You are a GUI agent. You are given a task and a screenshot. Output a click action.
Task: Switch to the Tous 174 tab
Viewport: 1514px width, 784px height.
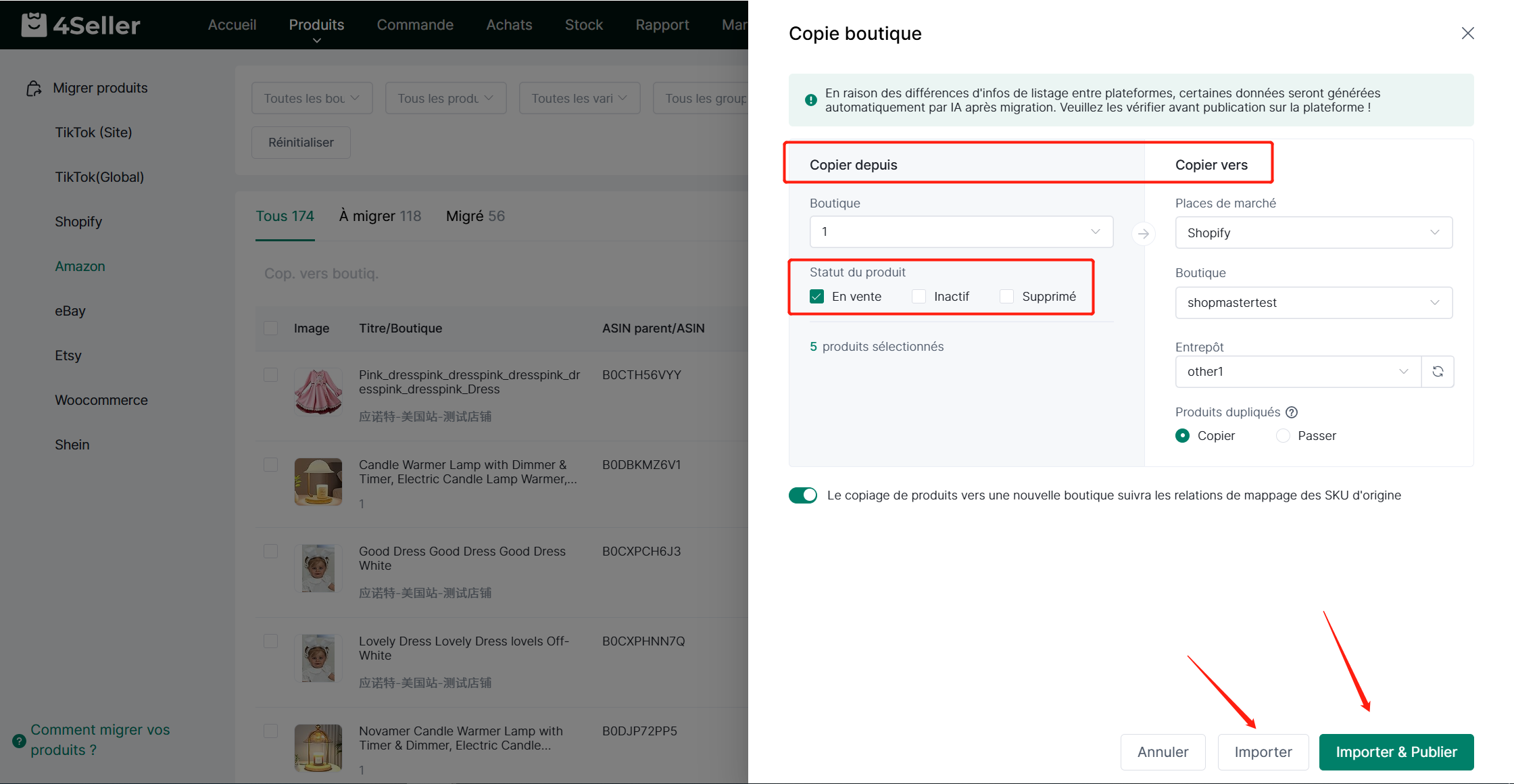point(285,216)
